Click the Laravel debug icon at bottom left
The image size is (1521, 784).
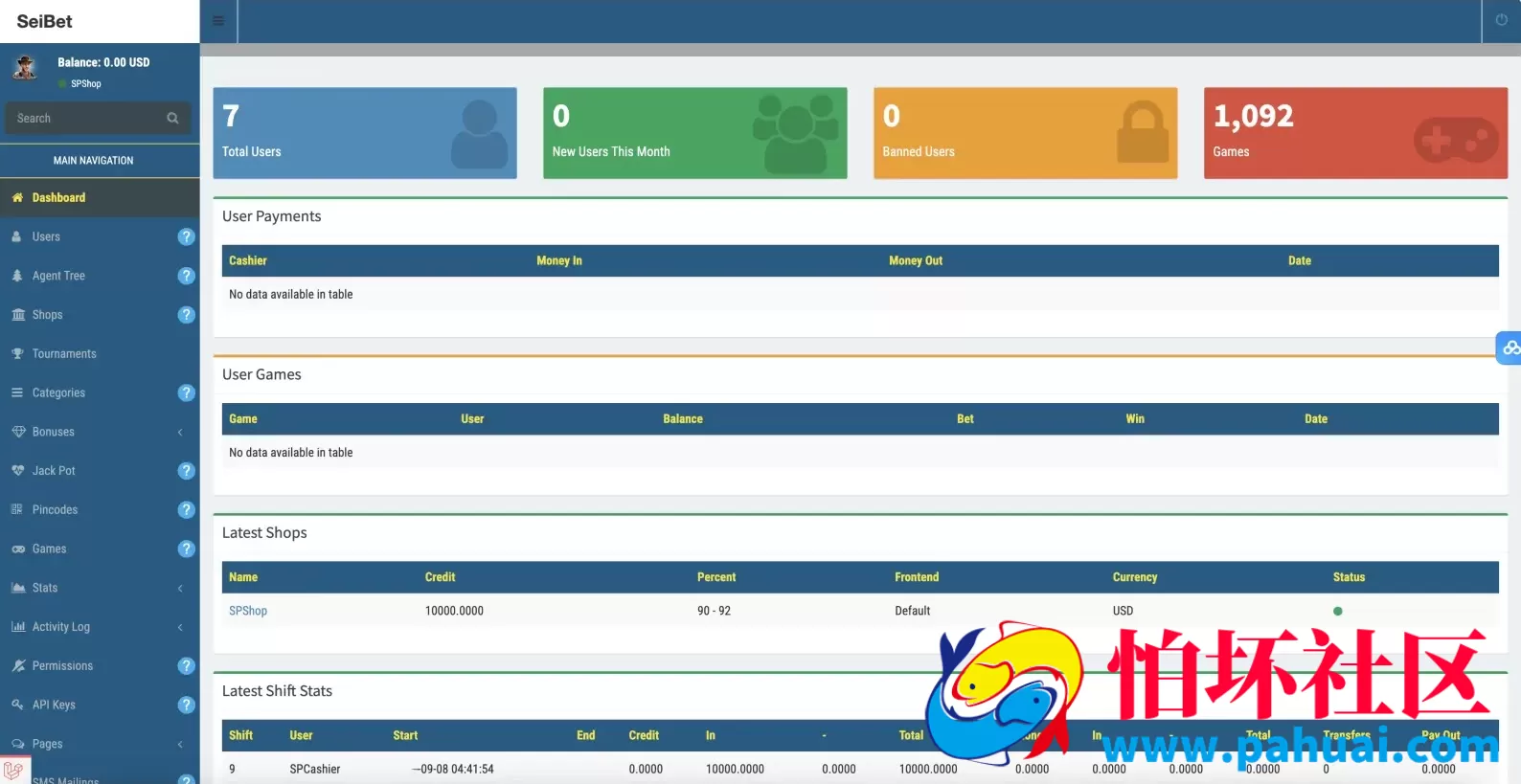14,771
